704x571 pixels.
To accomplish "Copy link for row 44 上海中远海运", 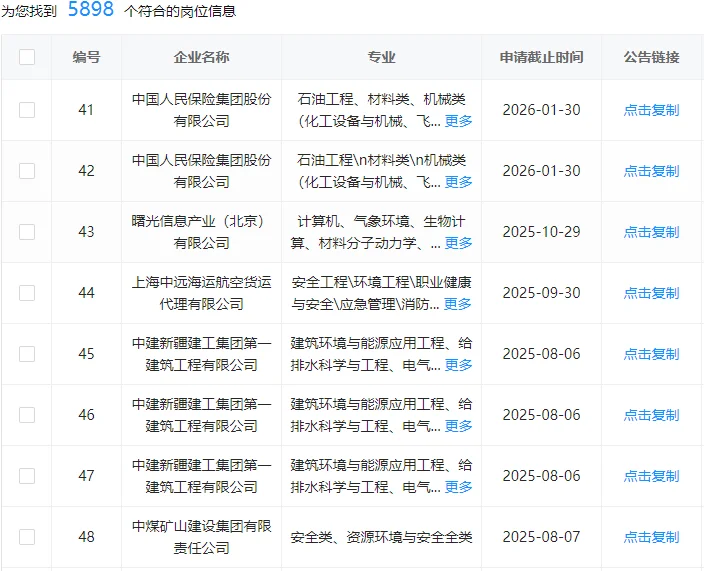I will click(x=651, y=293).
